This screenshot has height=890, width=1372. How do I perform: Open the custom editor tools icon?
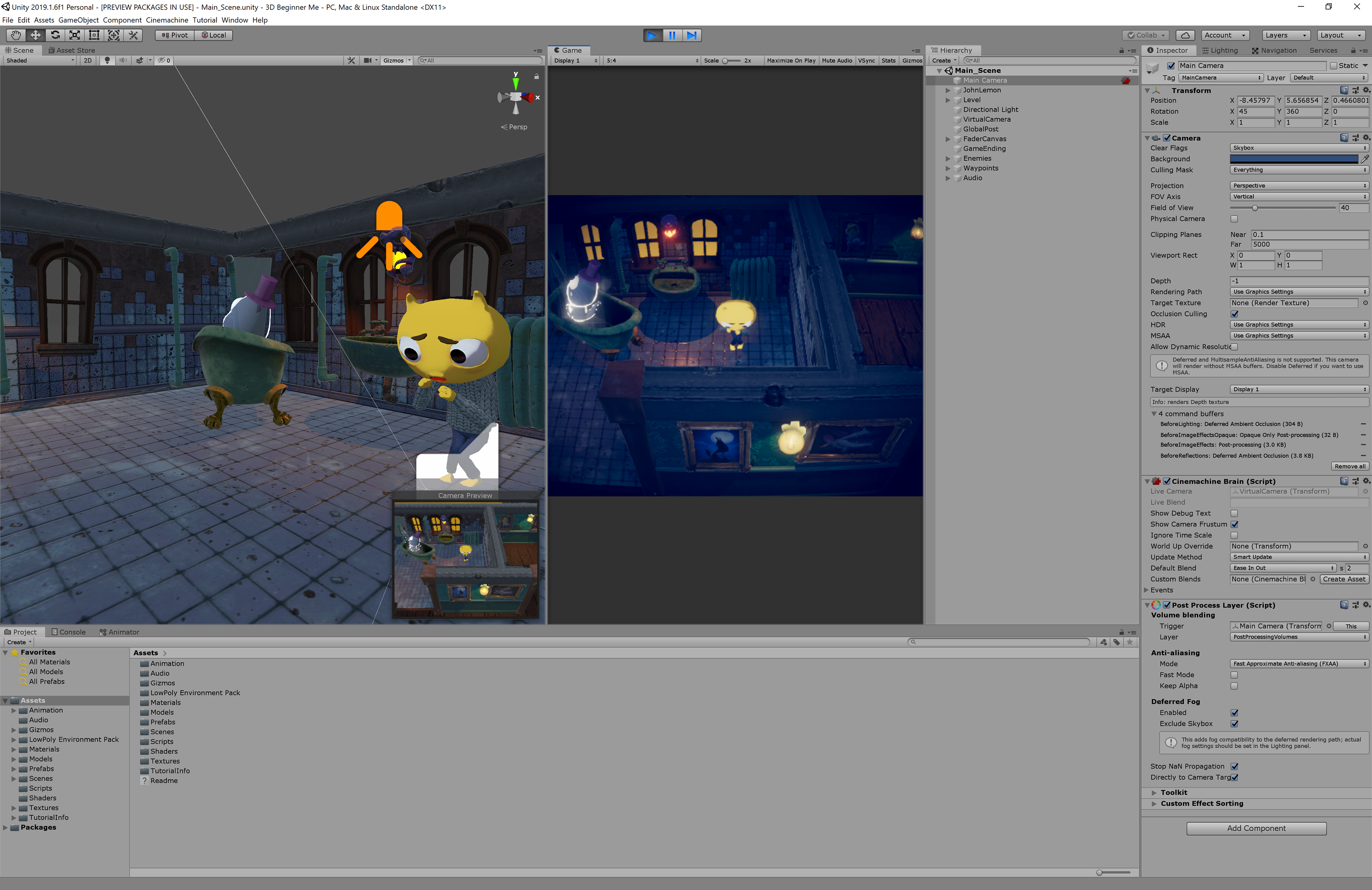coord(133,35)
